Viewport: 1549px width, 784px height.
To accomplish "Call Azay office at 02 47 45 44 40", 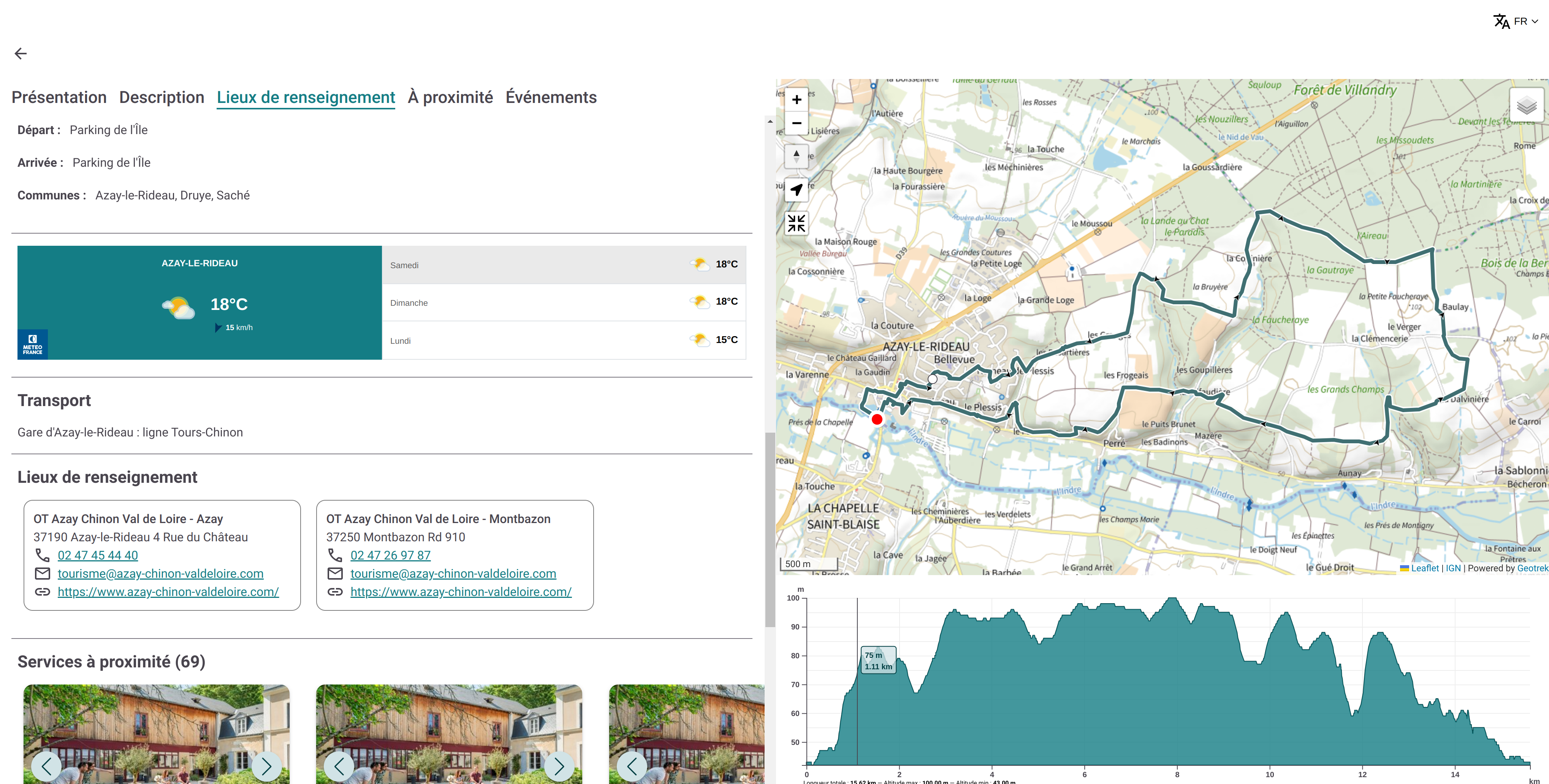I will click(98, 556).
